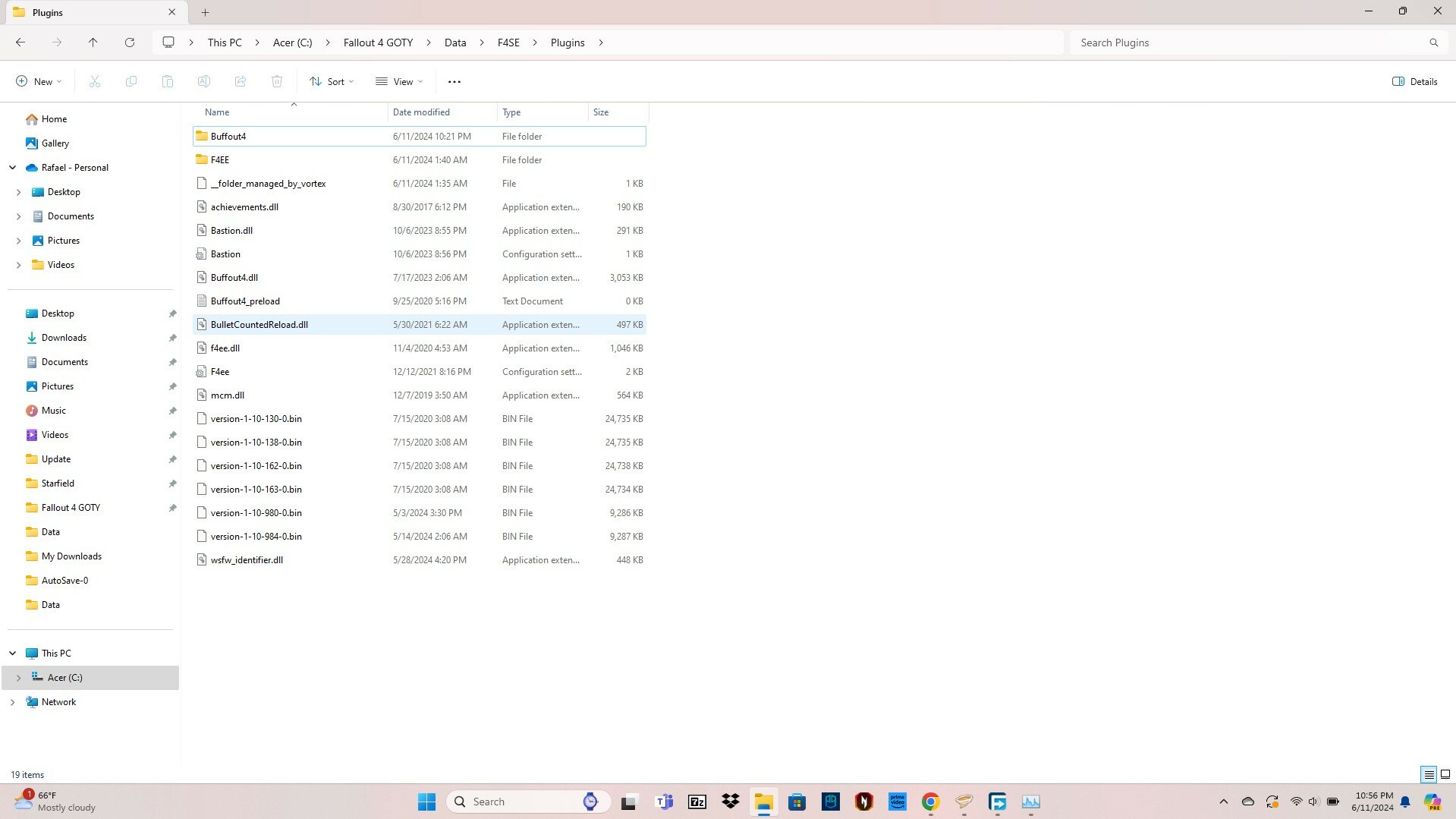
Task: Switch to details list view icon at bottom right
Action: [x=1429, y=774]
